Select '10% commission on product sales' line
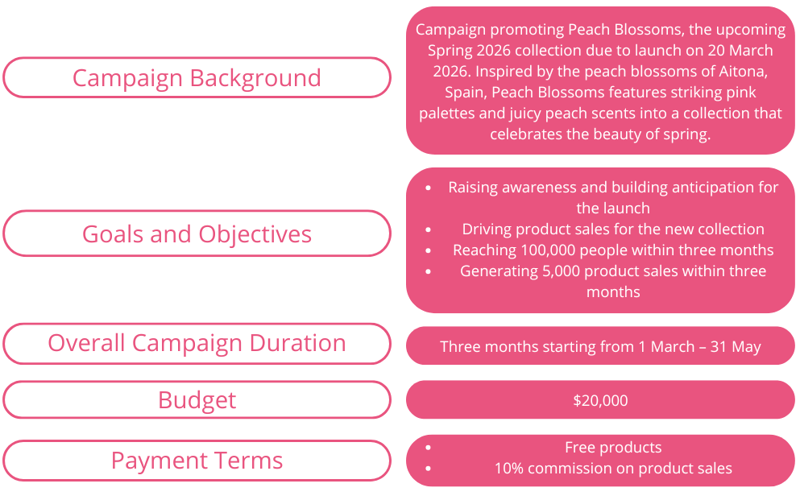 613,468
